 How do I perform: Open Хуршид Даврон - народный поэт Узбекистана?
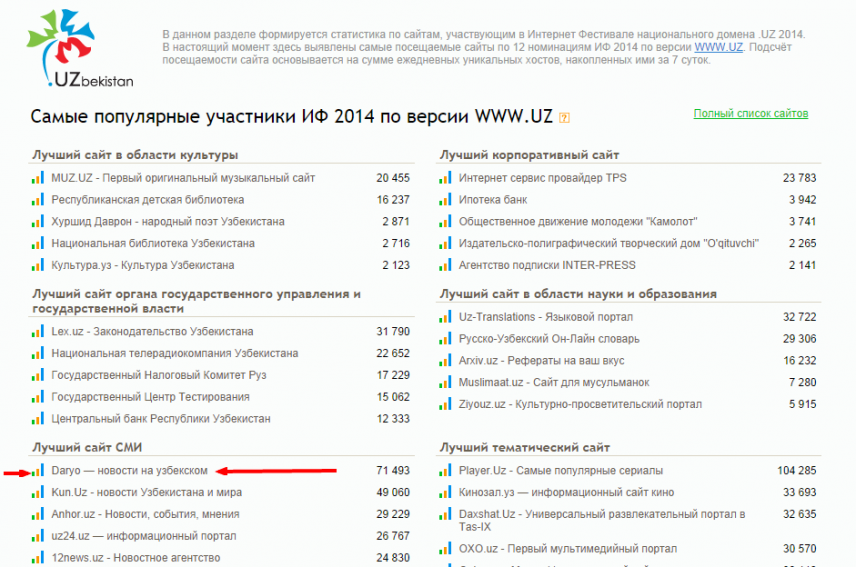point(168,222)
